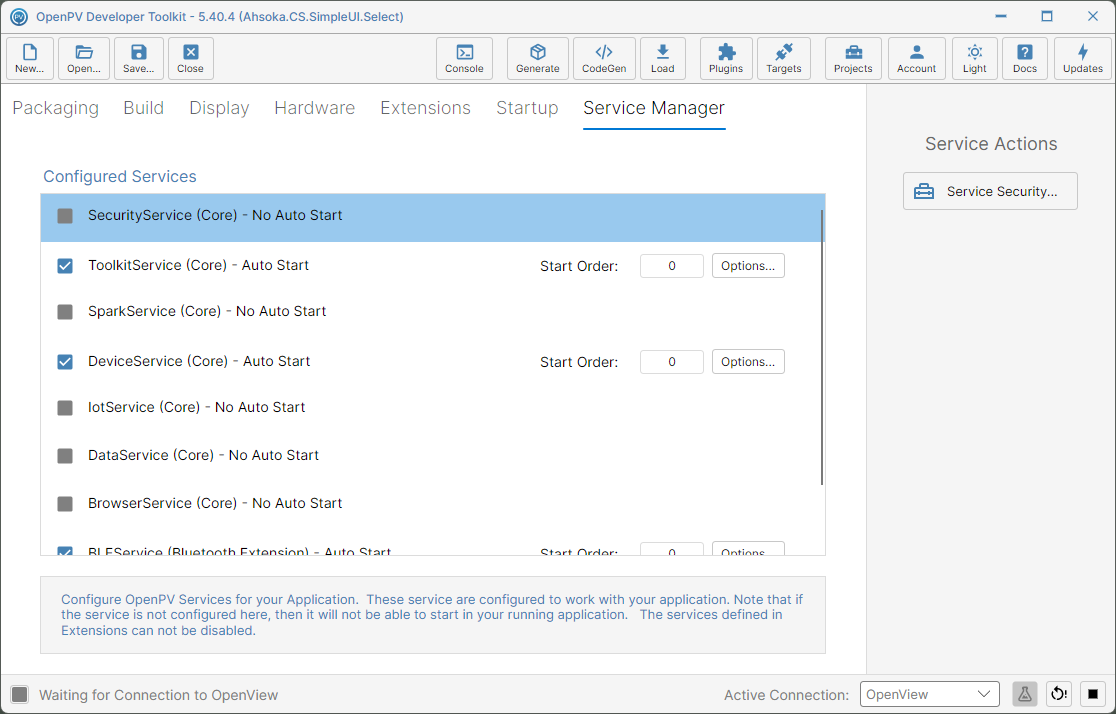
Task: Click the Active Connection label
Action: (x=786, y=695)
